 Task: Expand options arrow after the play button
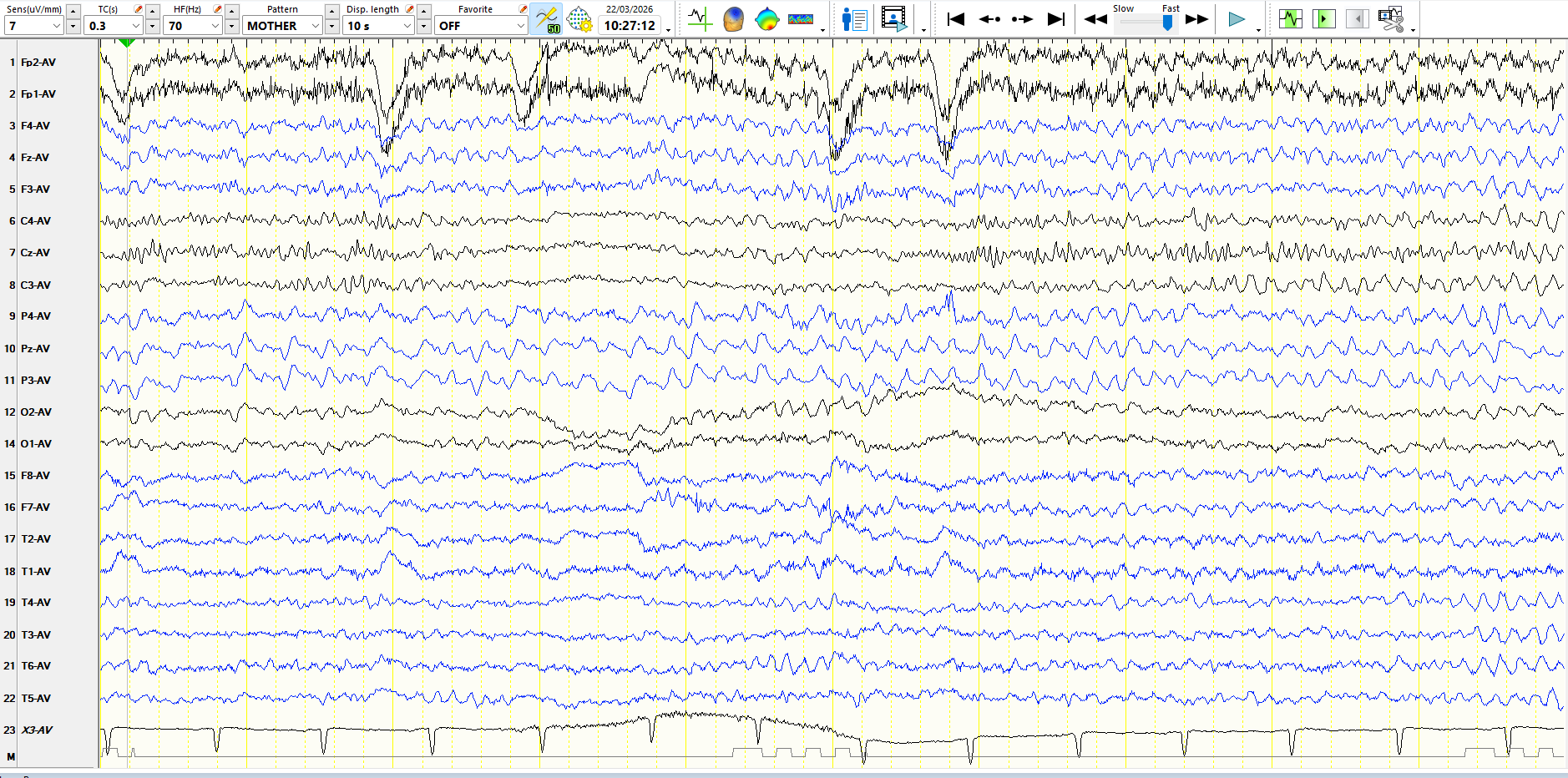pos(1258,30)
